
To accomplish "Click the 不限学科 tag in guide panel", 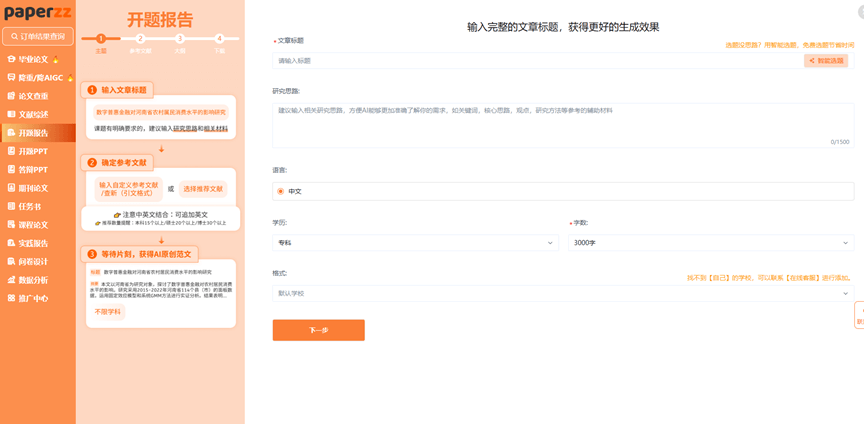I will pyautogui.click(x=107, y=312).
